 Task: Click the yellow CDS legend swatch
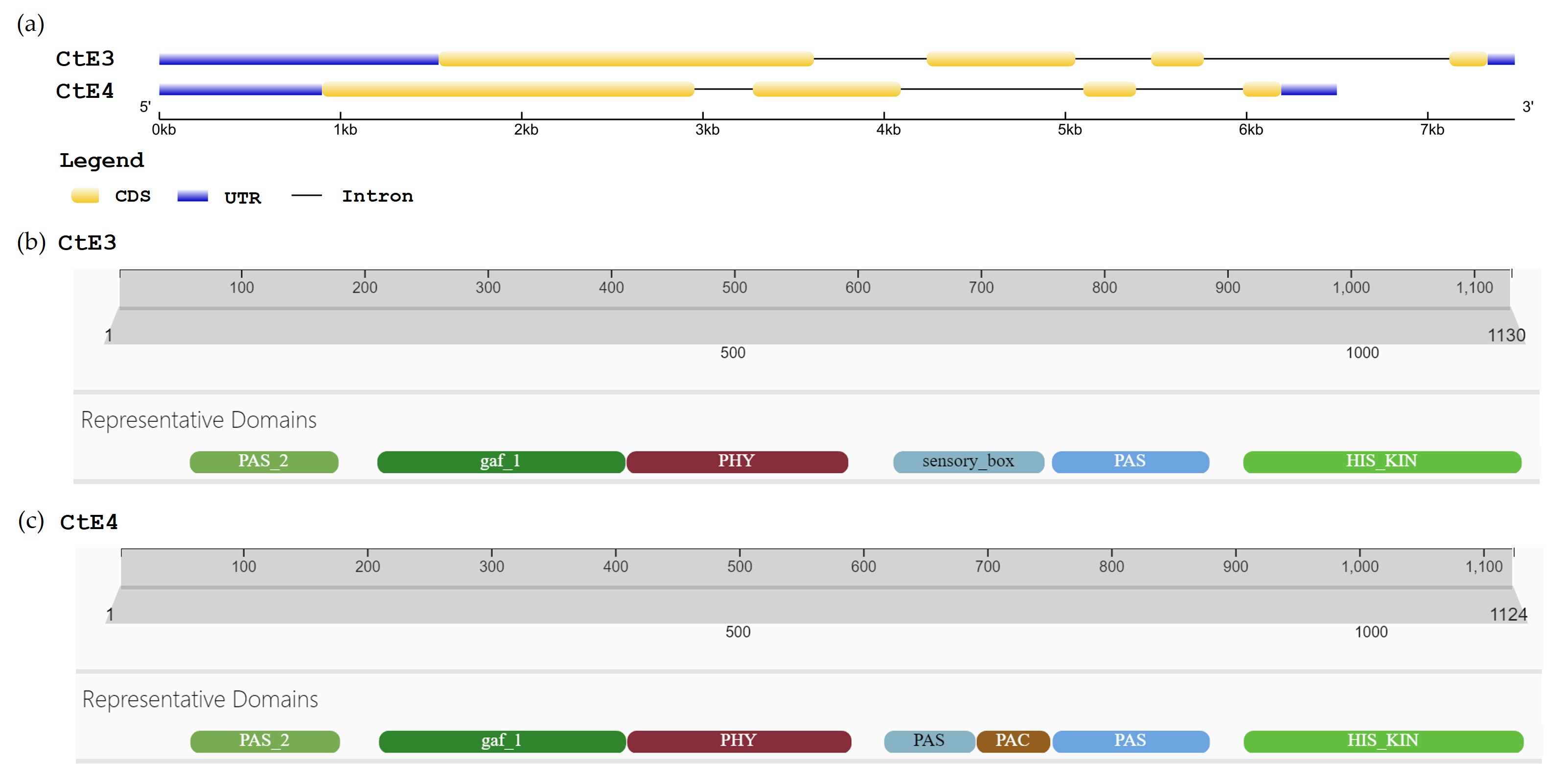coord(85,195)
